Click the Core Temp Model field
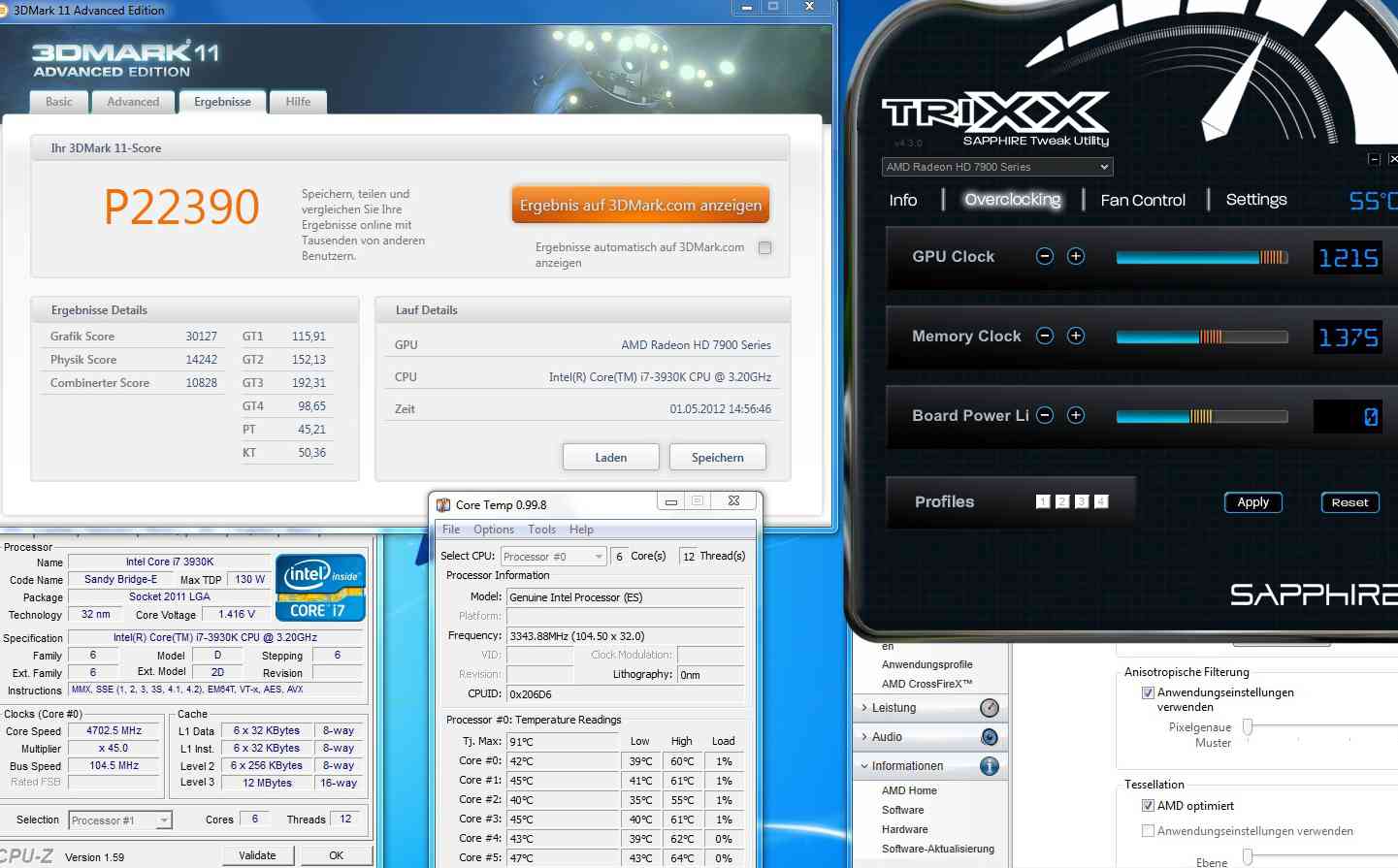The width and height of the screenshot is (1398, 868). click(625, 597)
